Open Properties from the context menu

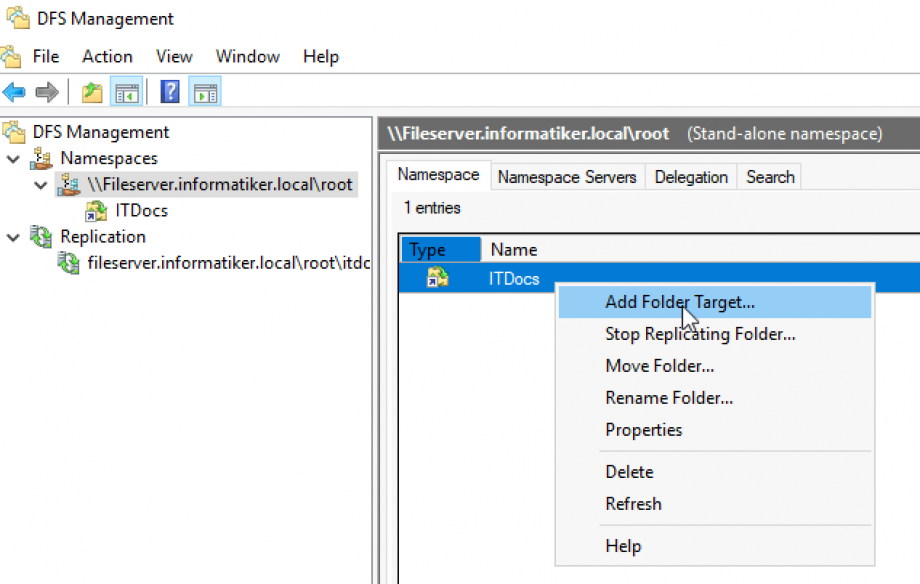coord(644,429)
